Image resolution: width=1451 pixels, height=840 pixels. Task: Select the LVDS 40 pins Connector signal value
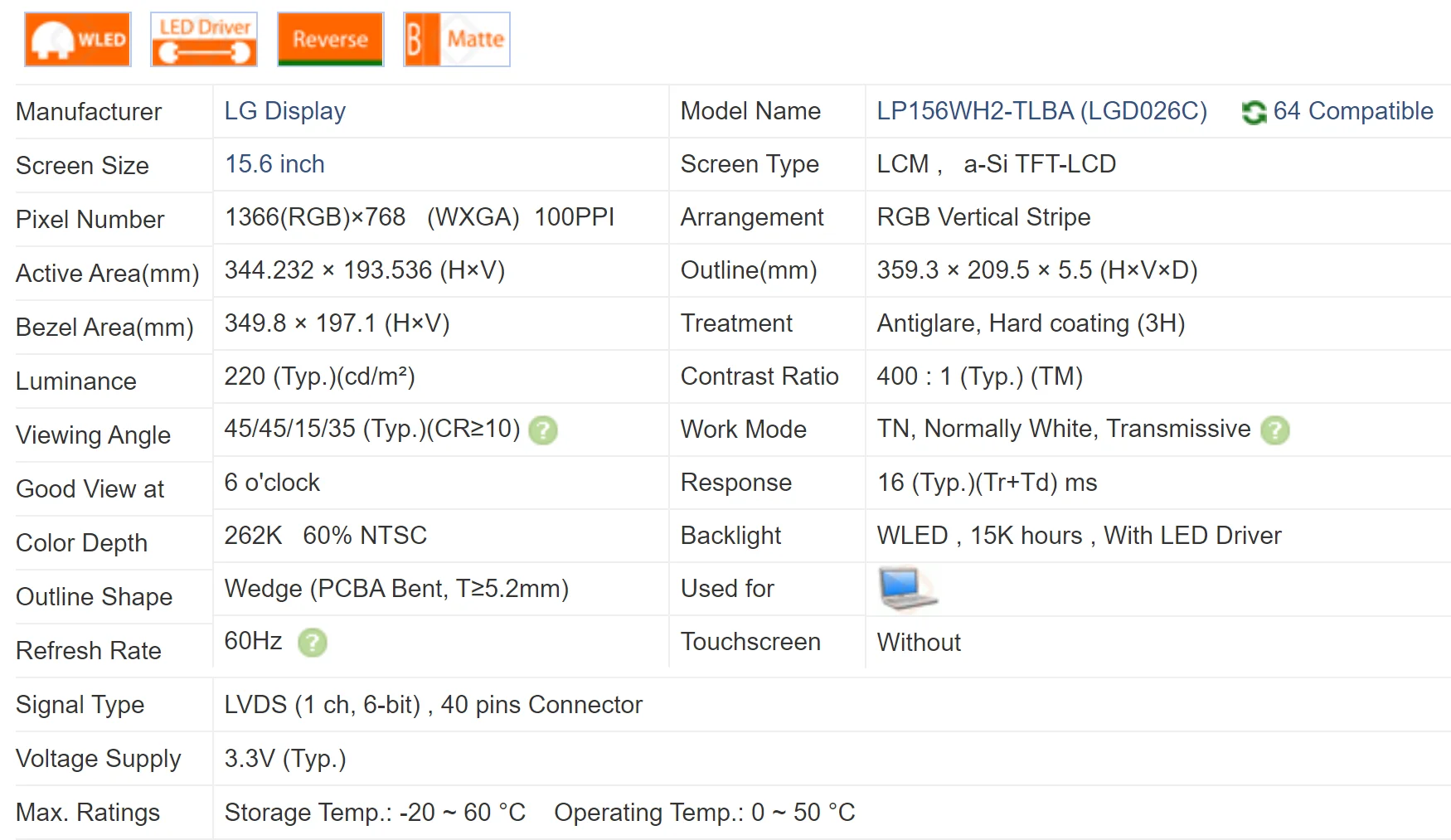pyautogui.click(x=433, y=704)
